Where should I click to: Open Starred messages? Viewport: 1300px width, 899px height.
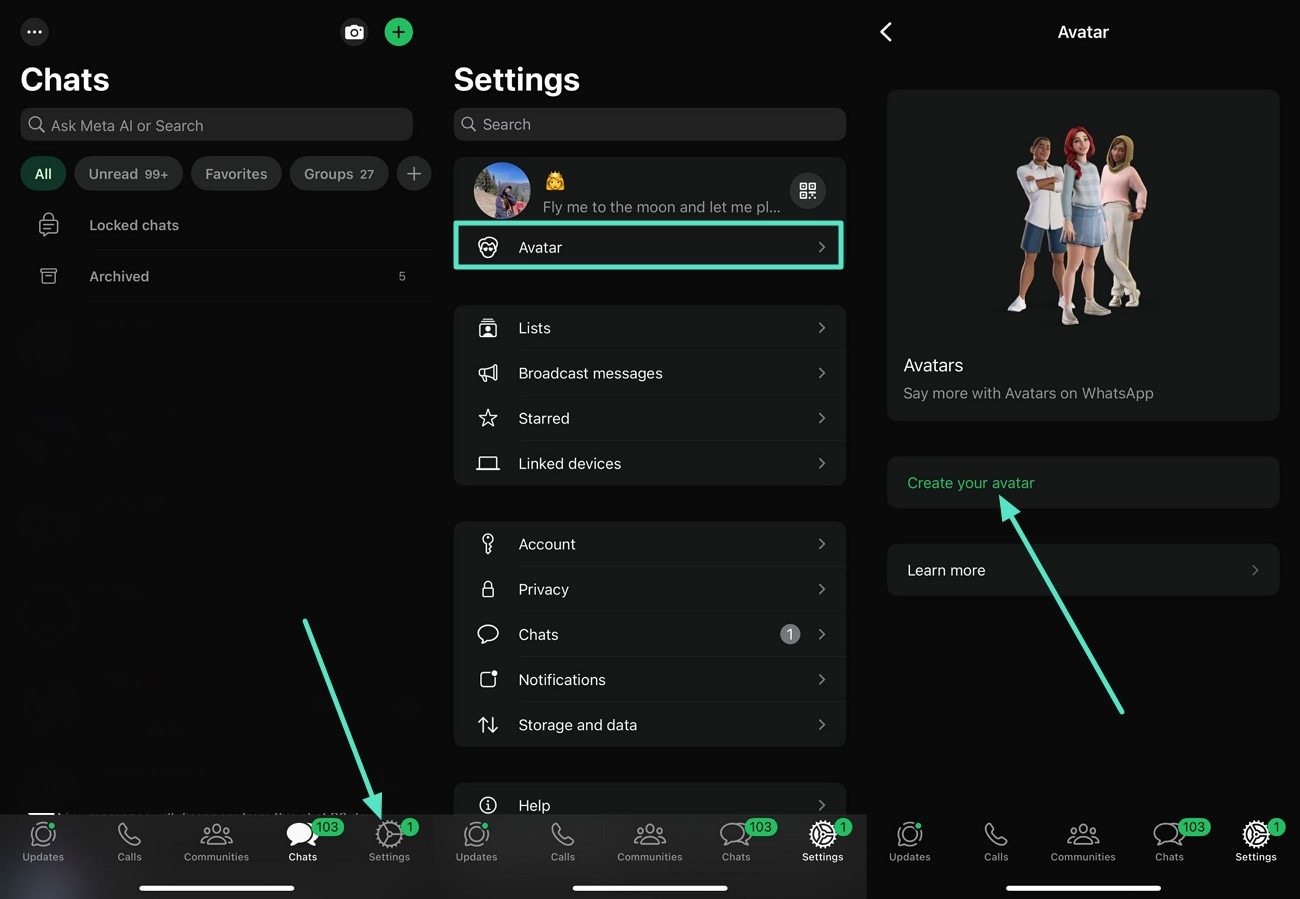click(x=650, y=418)
